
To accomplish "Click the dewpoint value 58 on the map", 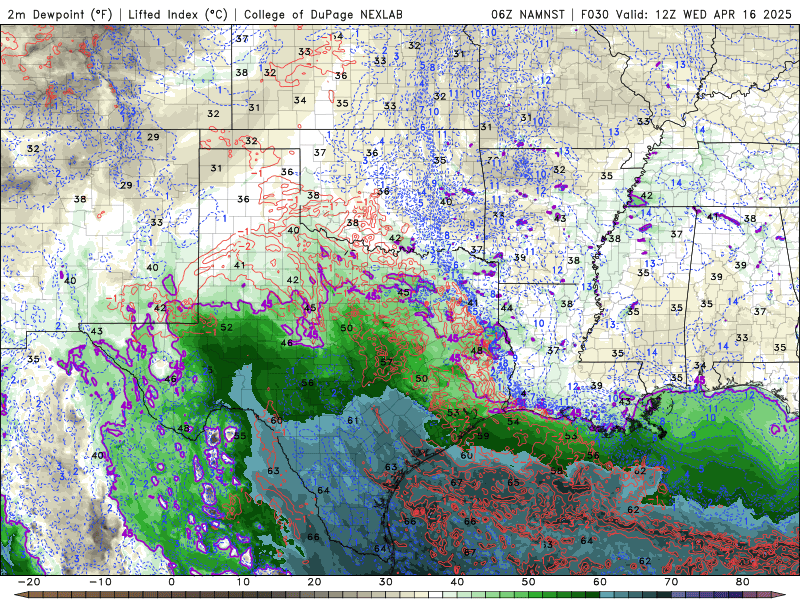I will click(557, 470).
